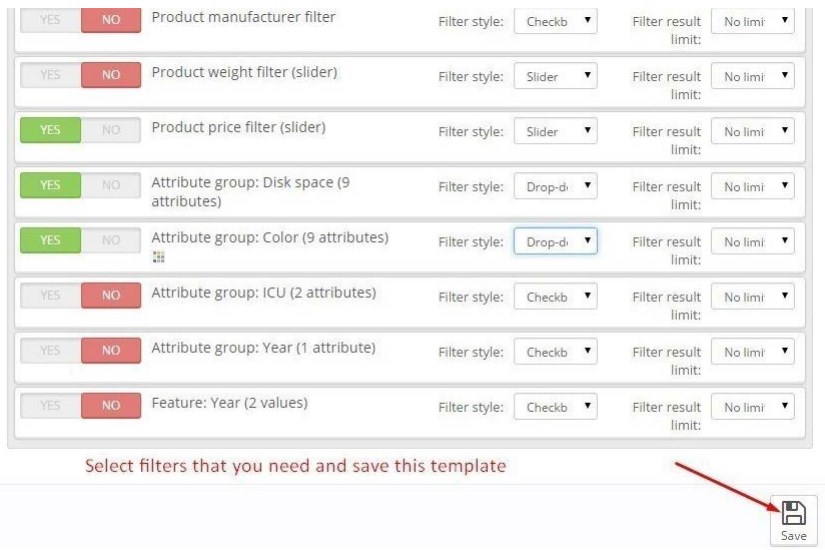Open Filter style dropdown for weight filter
This screenshot has height=550, width=825.
pyautogui.click(x=555, y=76)
